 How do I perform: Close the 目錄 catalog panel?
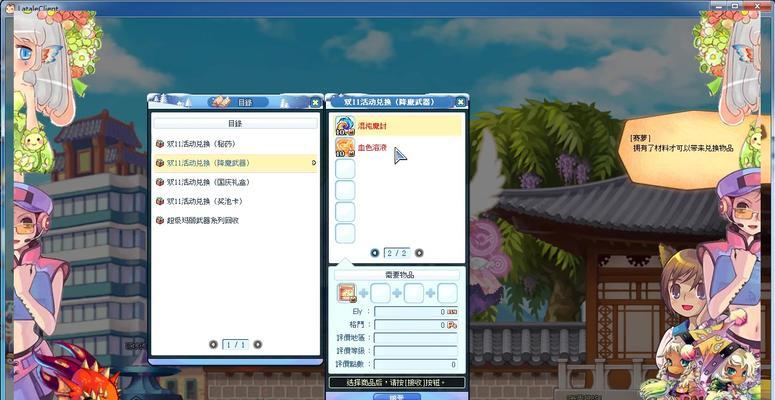(x=315, y=102)
